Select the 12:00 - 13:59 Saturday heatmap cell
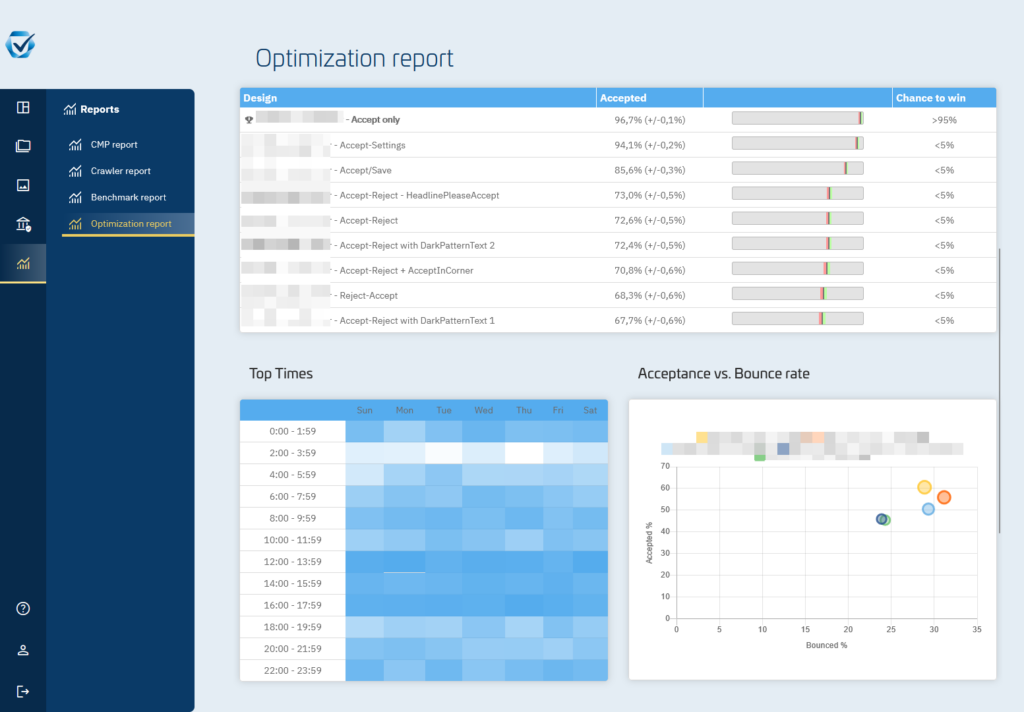 (x=590, y=562)
